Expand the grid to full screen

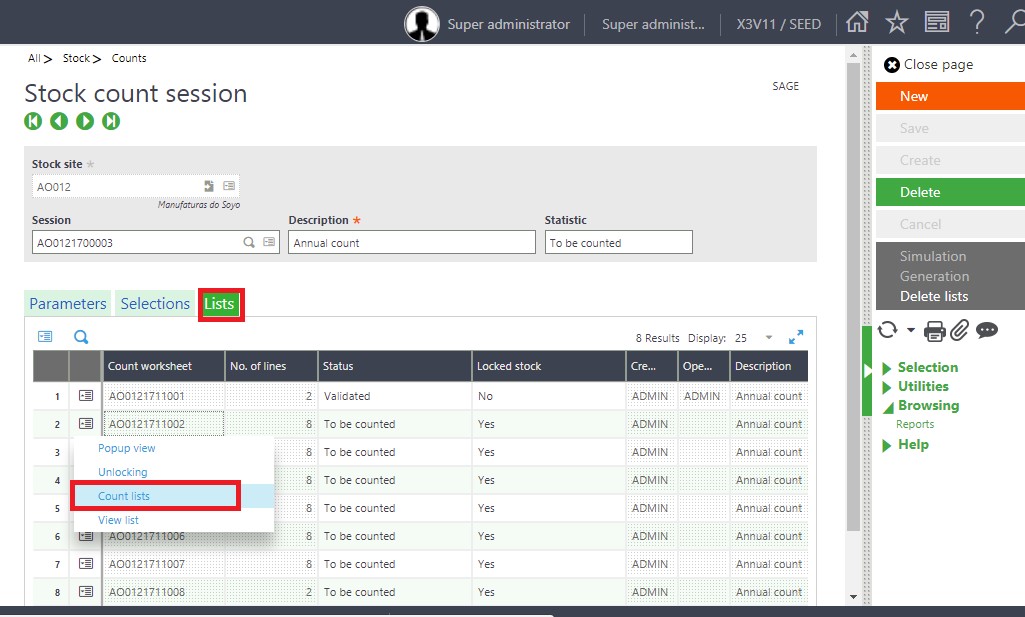click(796, 338)
